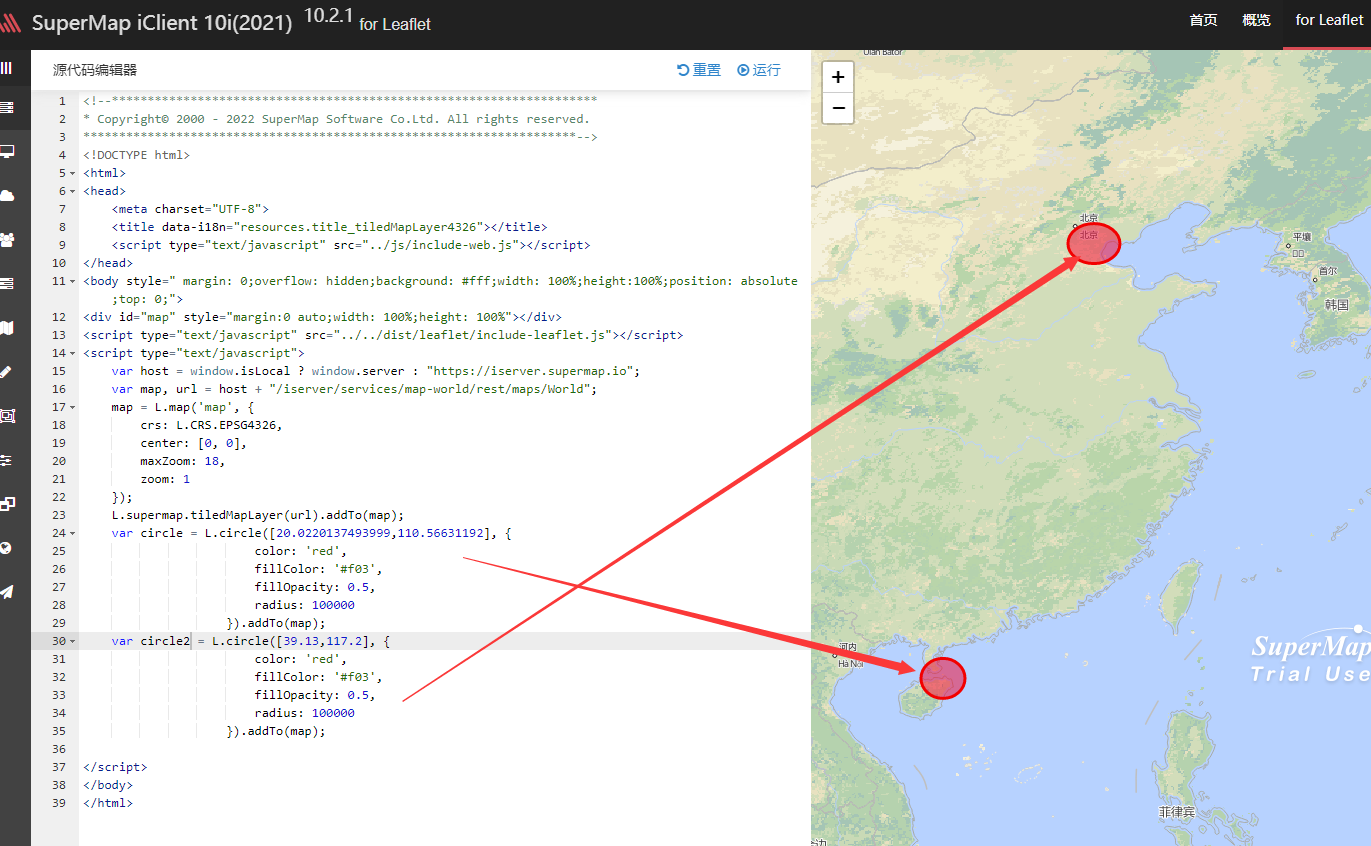This screenshot has height=846, width=1371.
Task: Collapse the body tag on line 11
Action: click(x=74, y=281)
